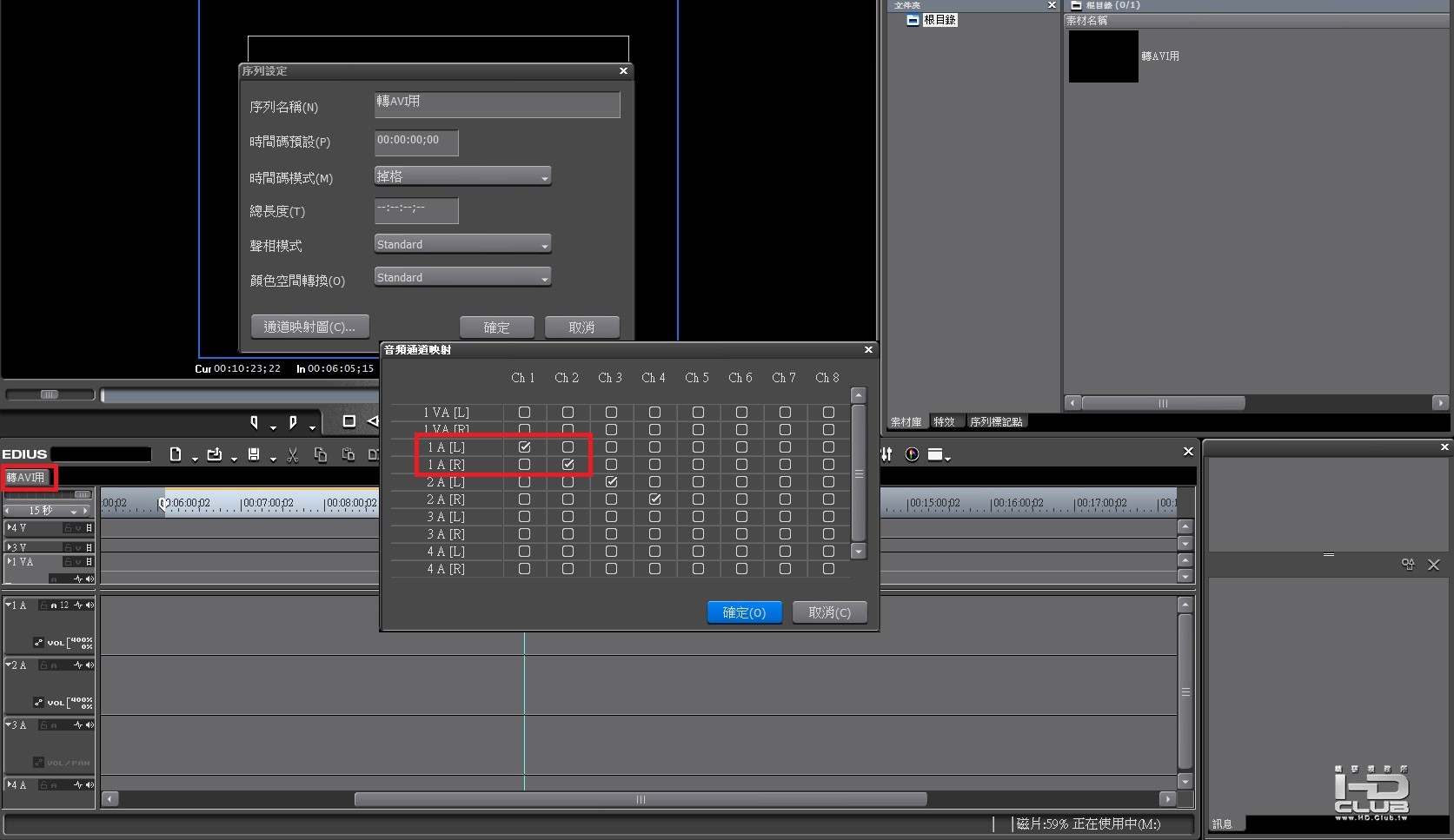
Task: Select the 轉AVI用 sequence tab
Action: pos(26,478)
